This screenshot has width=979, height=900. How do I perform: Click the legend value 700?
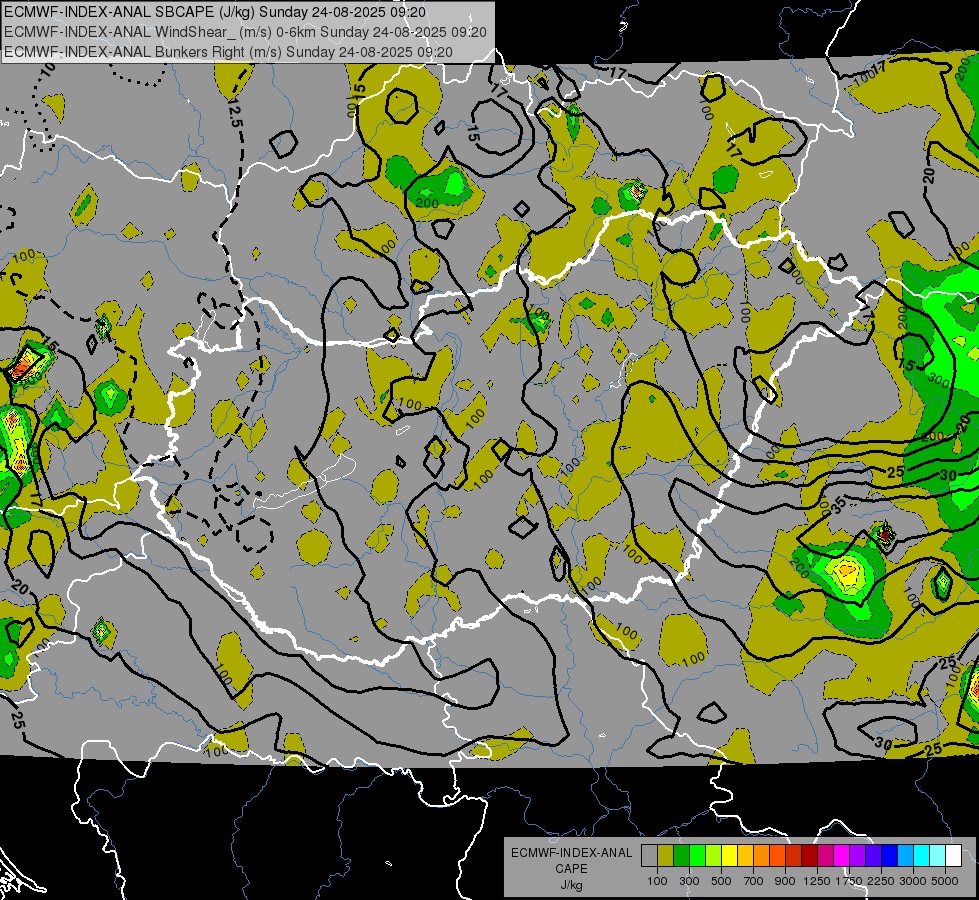[754, 881]
